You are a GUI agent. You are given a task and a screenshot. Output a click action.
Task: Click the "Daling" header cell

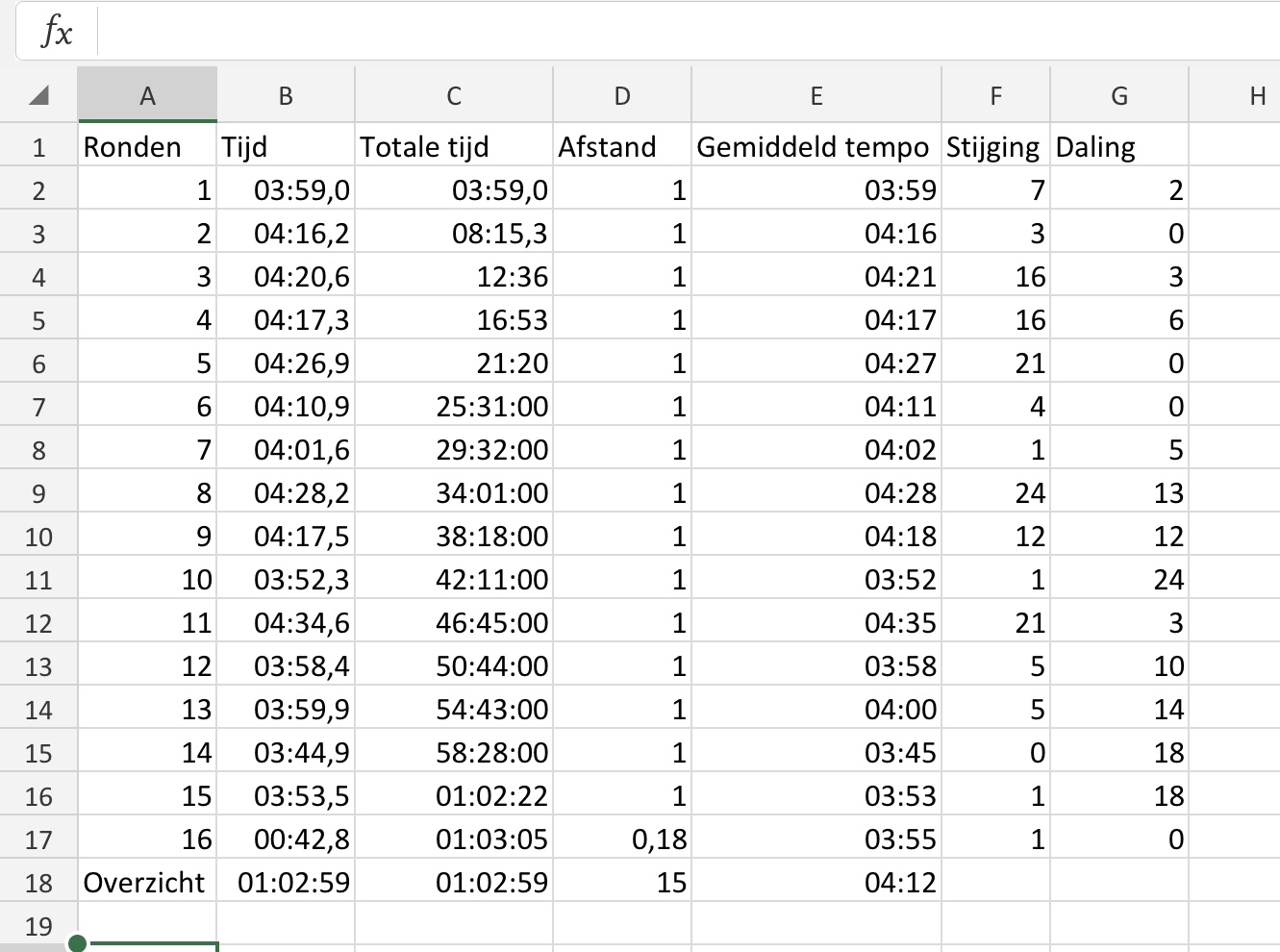click(x=1119, y=147)
